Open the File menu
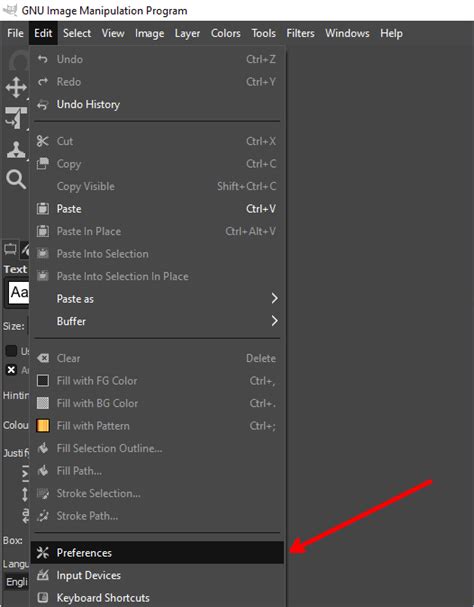 [15, 33]
